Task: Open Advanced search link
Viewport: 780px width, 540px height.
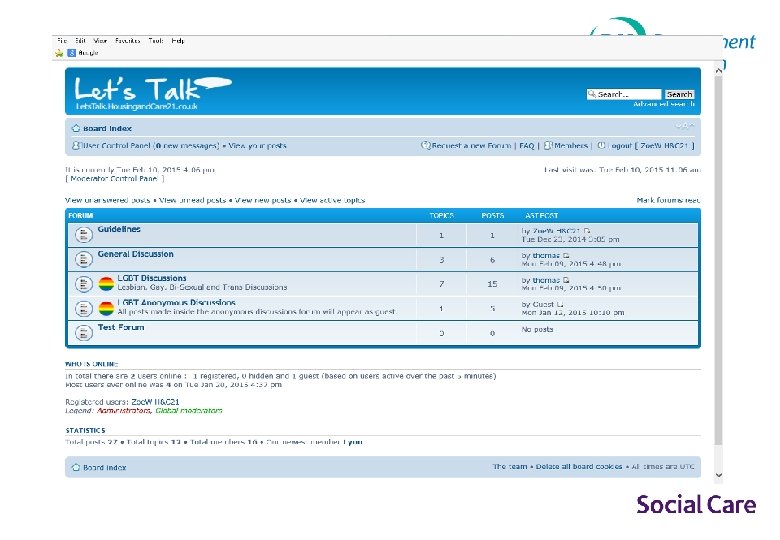Action: tap(664, 104)
